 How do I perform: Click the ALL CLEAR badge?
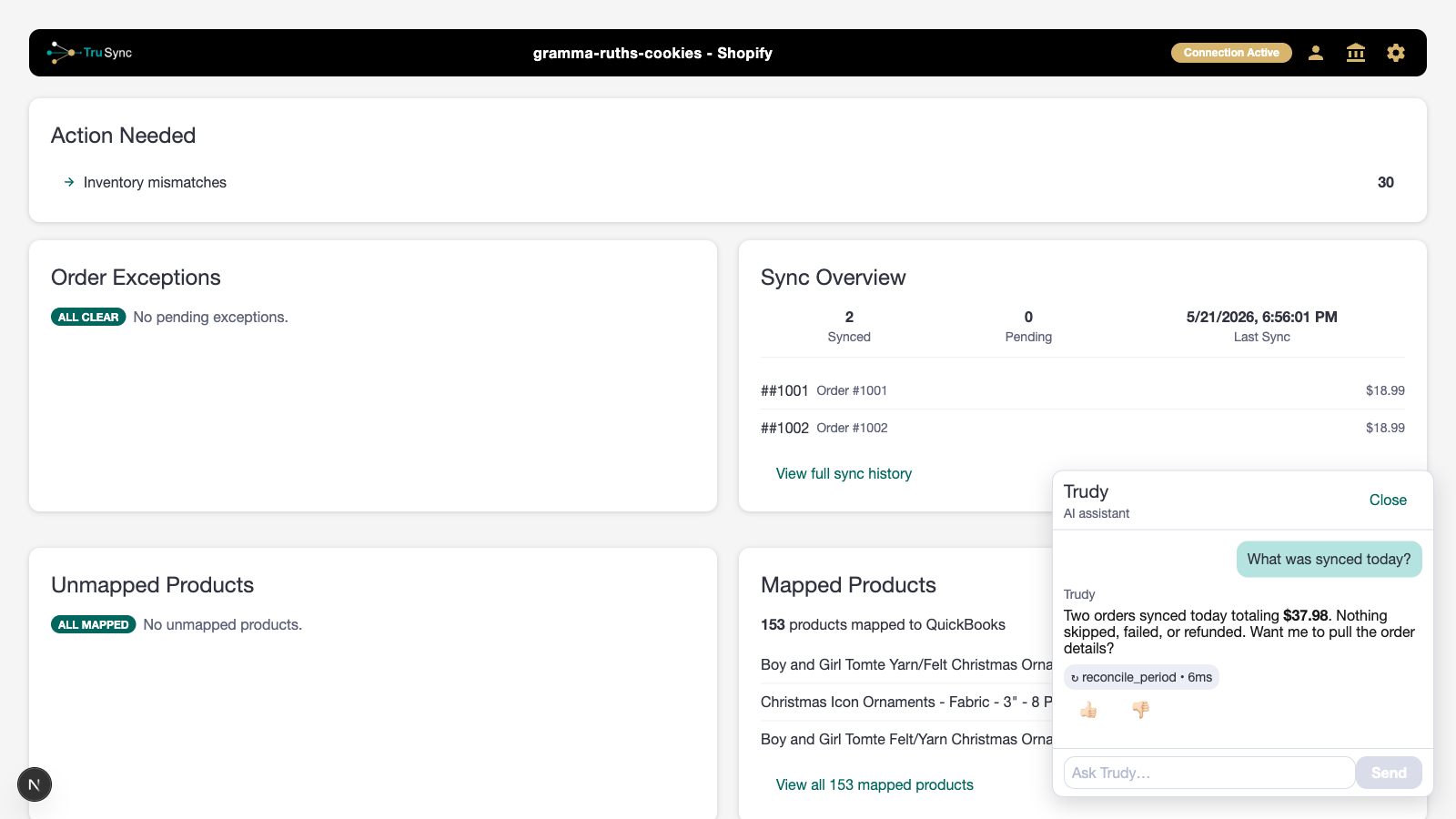[88, 317]
